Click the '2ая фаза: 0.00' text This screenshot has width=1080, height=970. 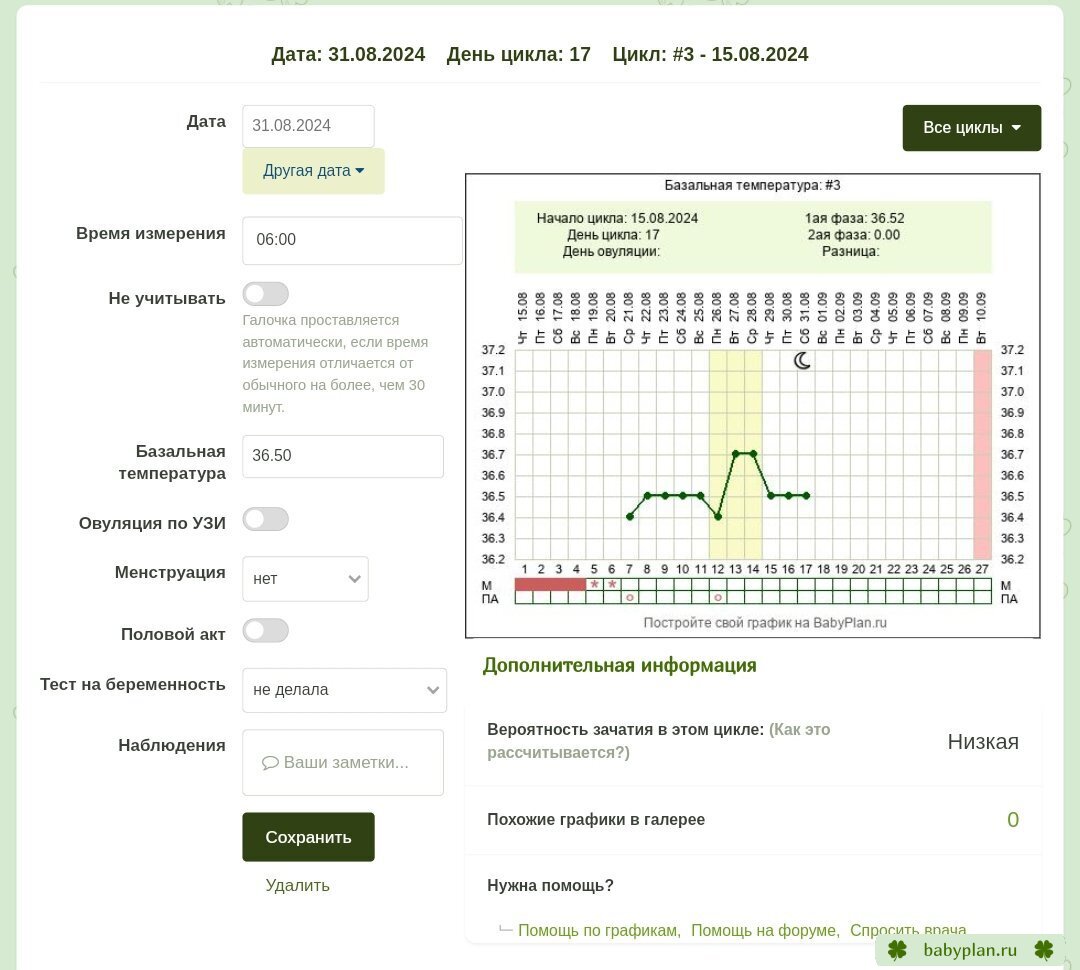[853, 235]
